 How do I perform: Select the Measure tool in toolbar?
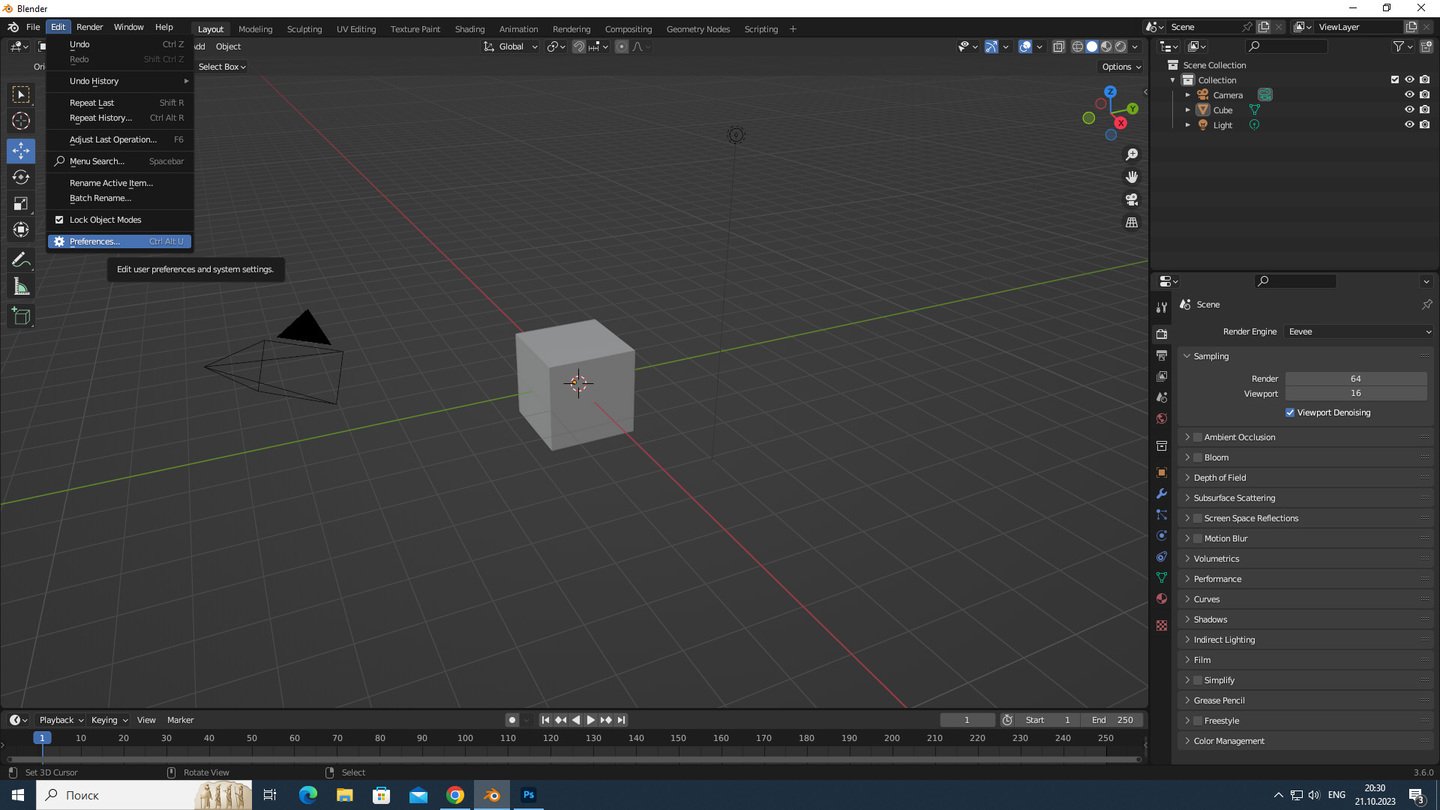[x=21, y=288]
